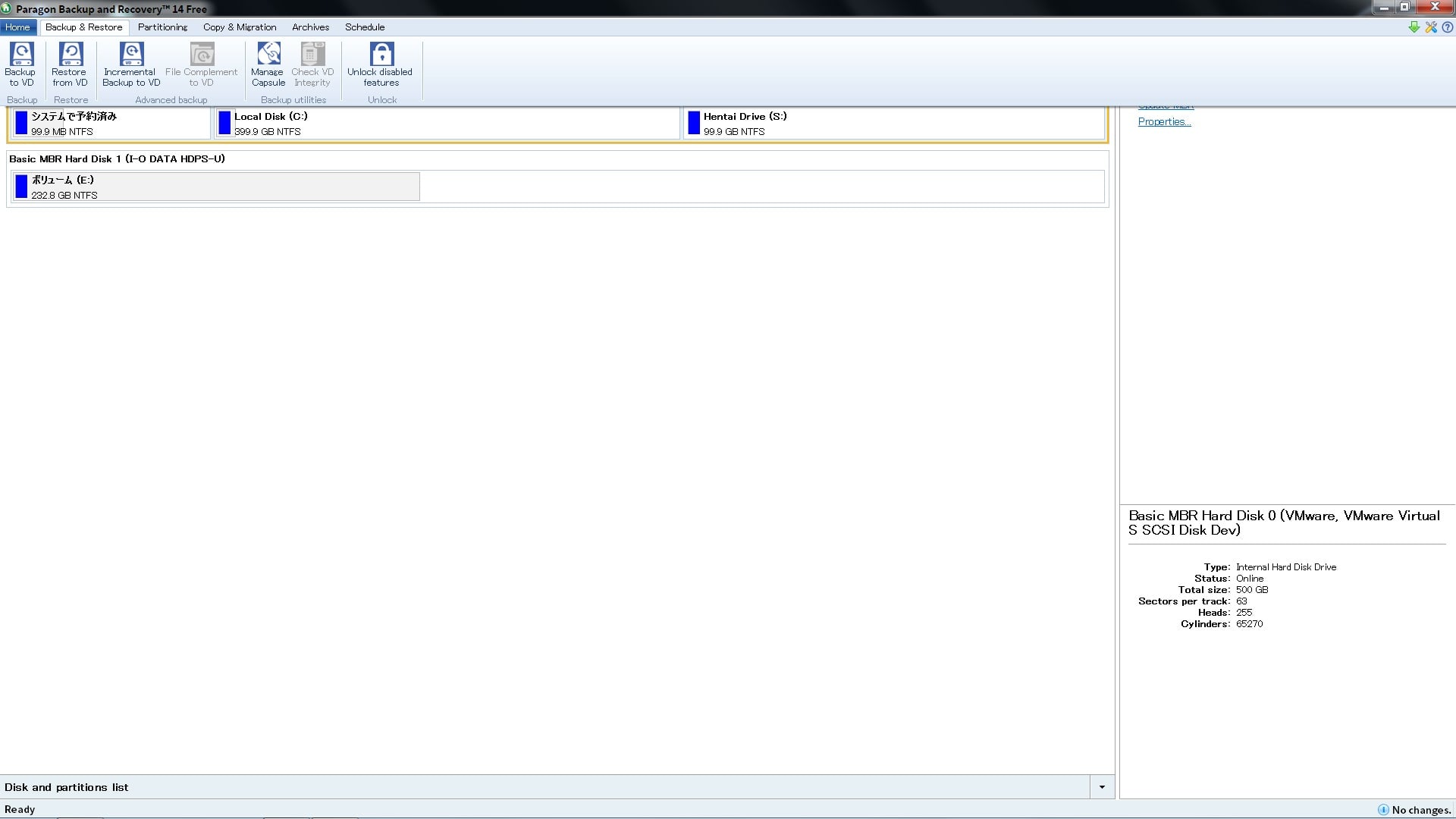Viewport: 1456px width, 819px height.
Task: Click the 399.9 GB NTFS size text
Action: (x=268, y=132)
